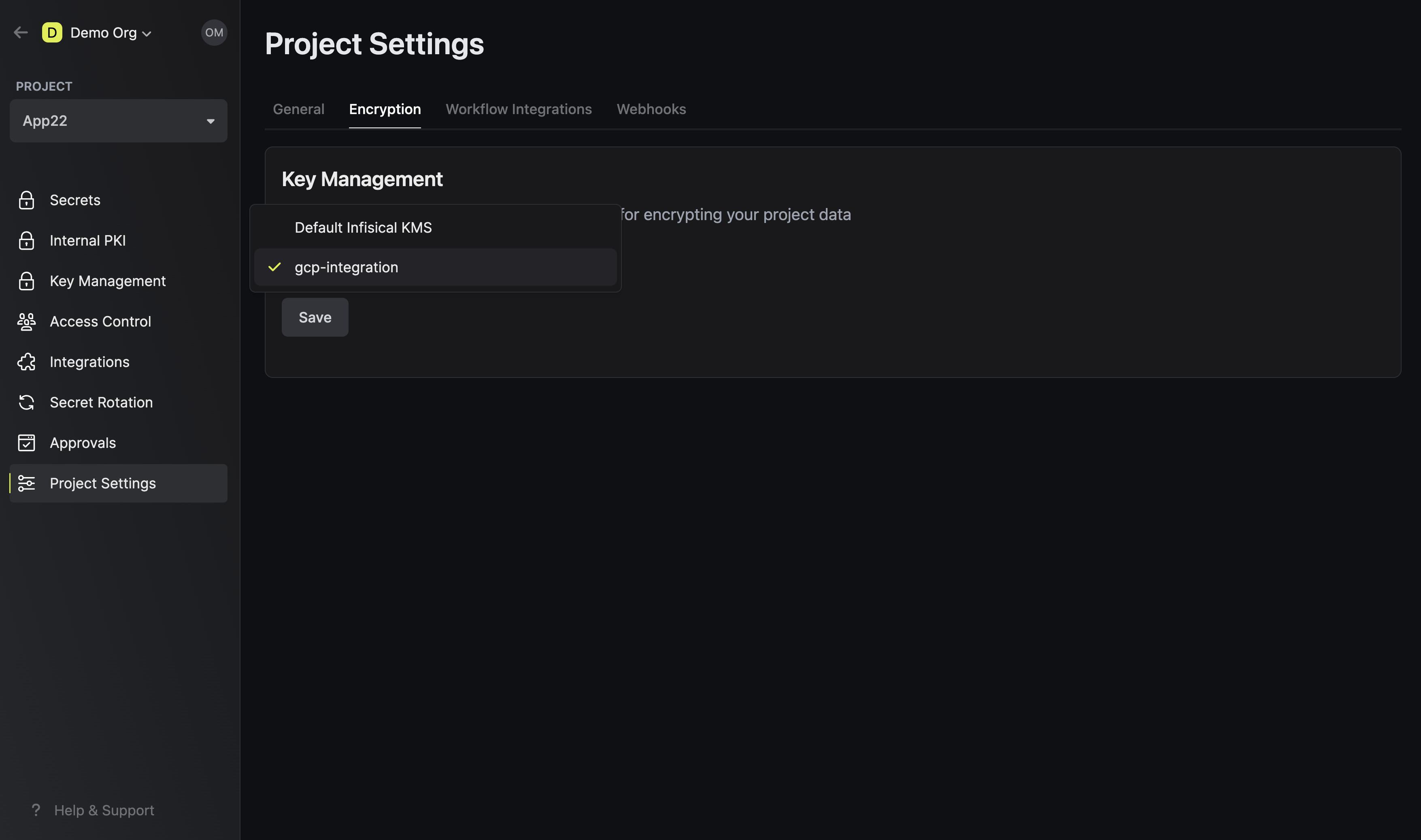
Task: Click the lock icon beside Key Management
Action: [27, 281]
